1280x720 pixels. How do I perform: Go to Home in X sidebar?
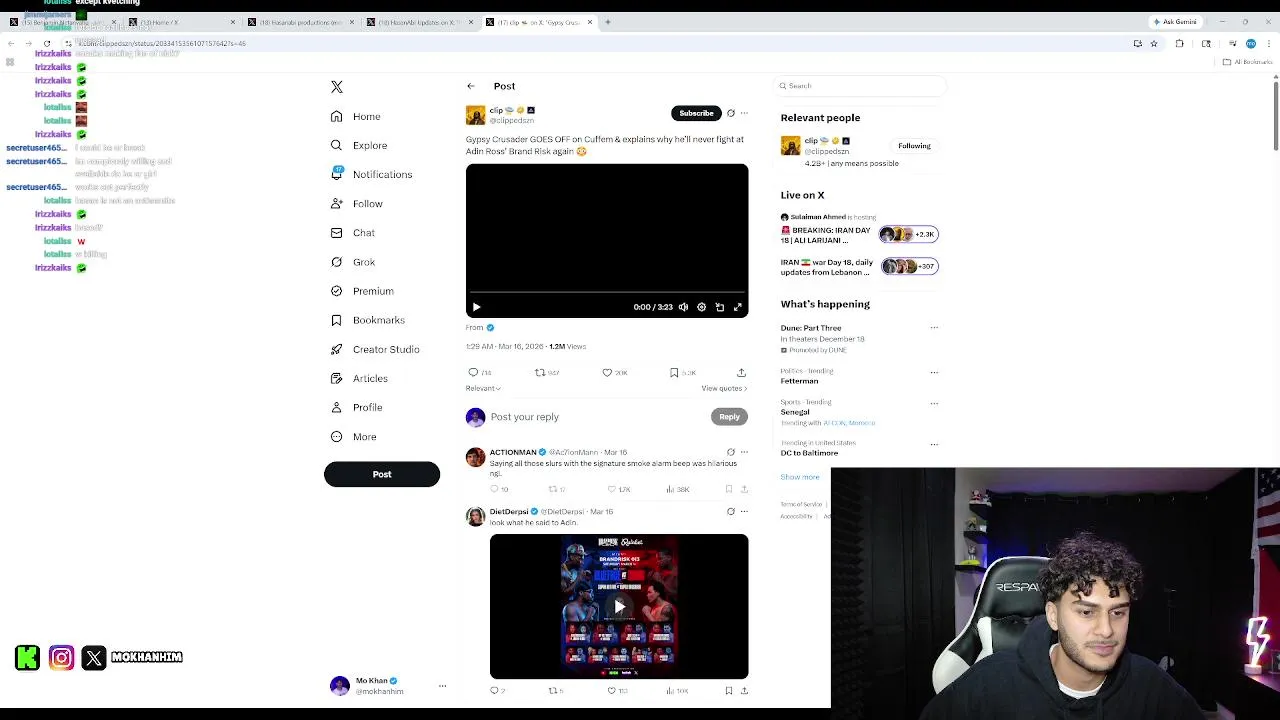click(x=356, y=116)
